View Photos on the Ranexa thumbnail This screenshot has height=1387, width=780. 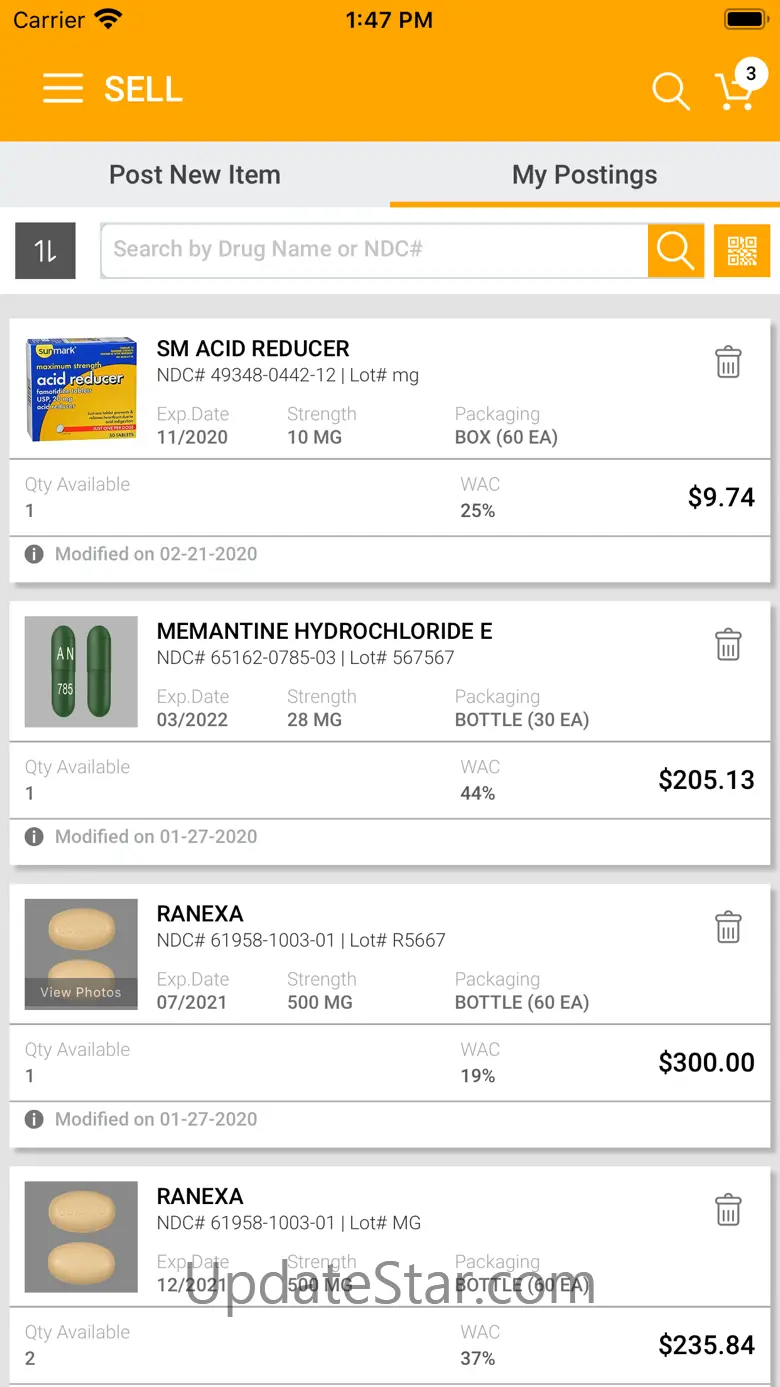click(81, 992)
